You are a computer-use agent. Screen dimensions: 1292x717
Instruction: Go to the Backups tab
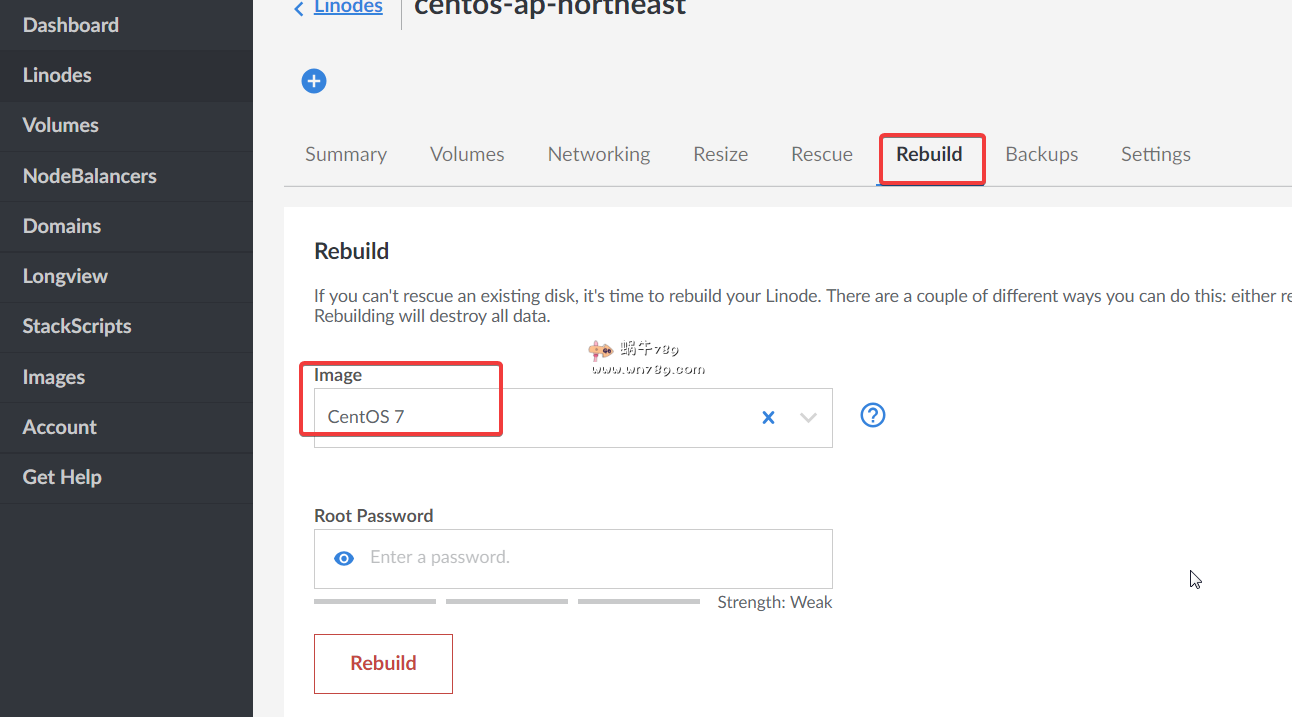pos(1041,154)
